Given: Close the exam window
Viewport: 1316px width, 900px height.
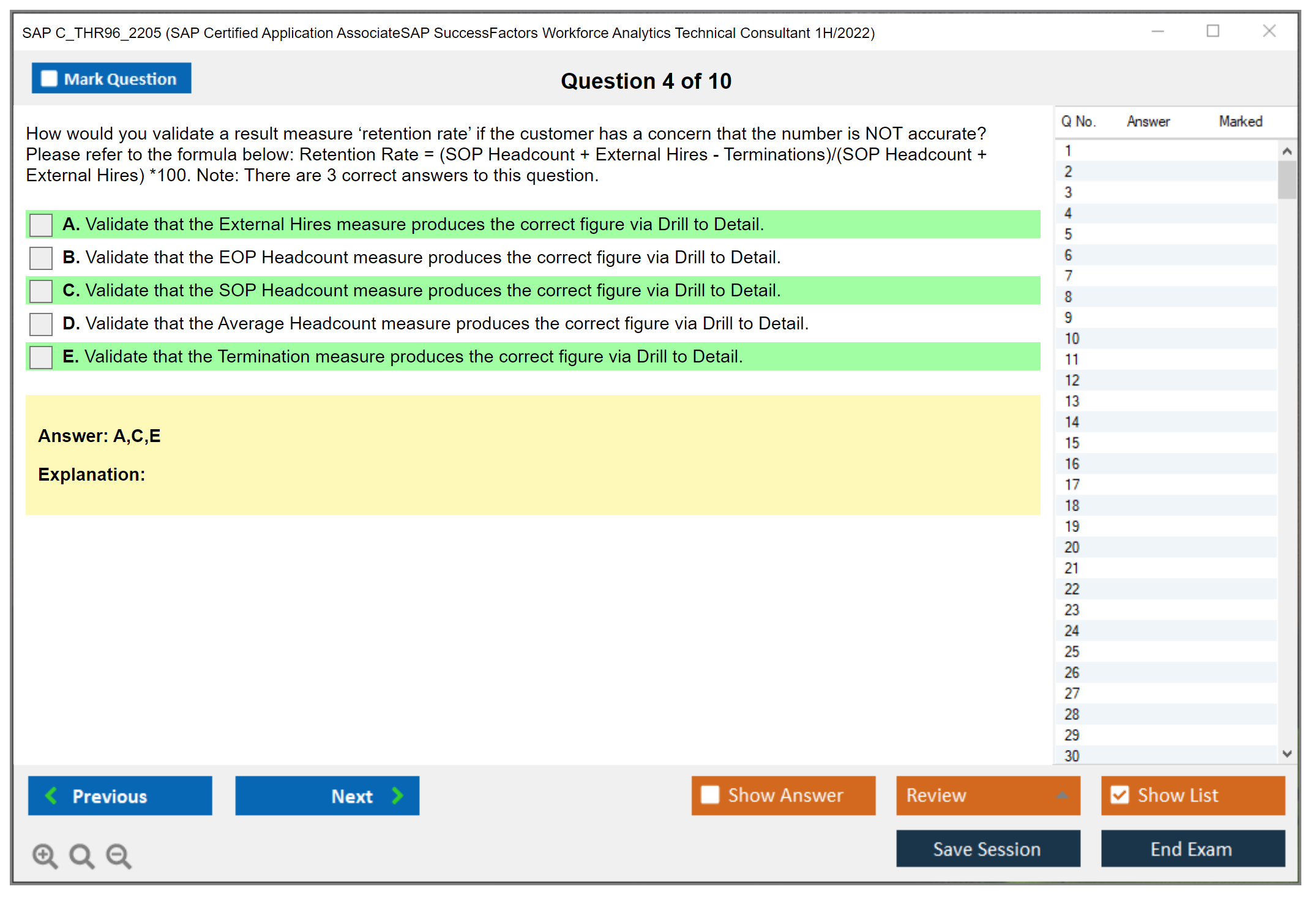Looking at the screenshot, I should point(1269,31).
